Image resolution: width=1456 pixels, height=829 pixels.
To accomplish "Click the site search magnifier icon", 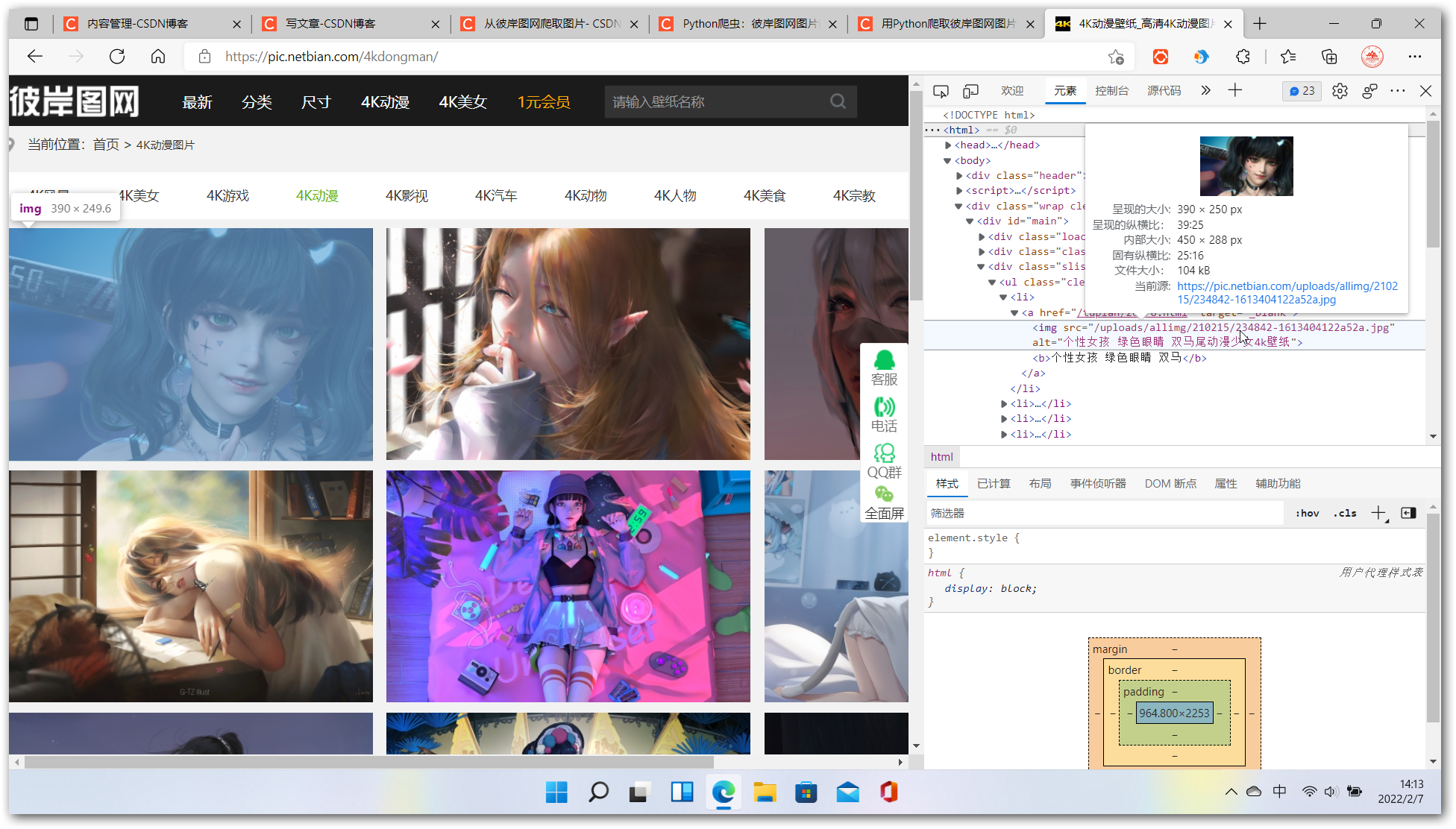I will 838,101.
